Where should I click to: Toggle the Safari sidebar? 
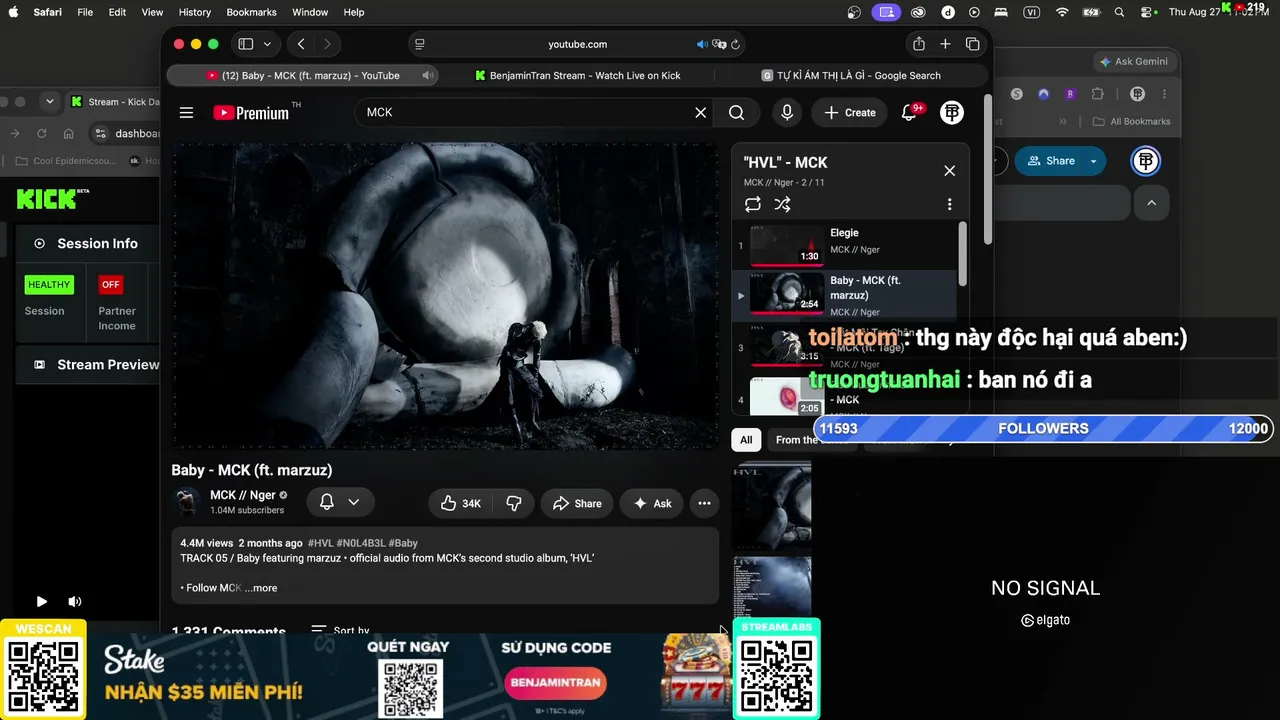point(246,44)
